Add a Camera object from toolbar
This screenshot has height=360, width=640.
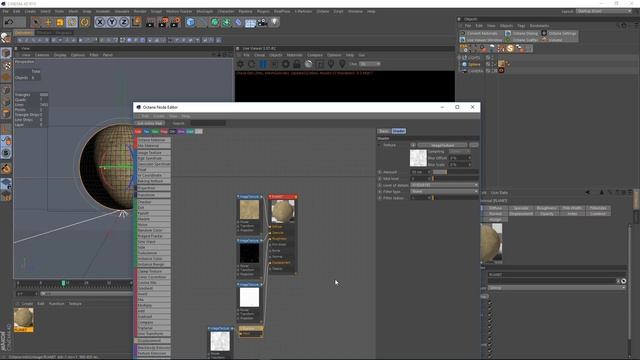262,22
